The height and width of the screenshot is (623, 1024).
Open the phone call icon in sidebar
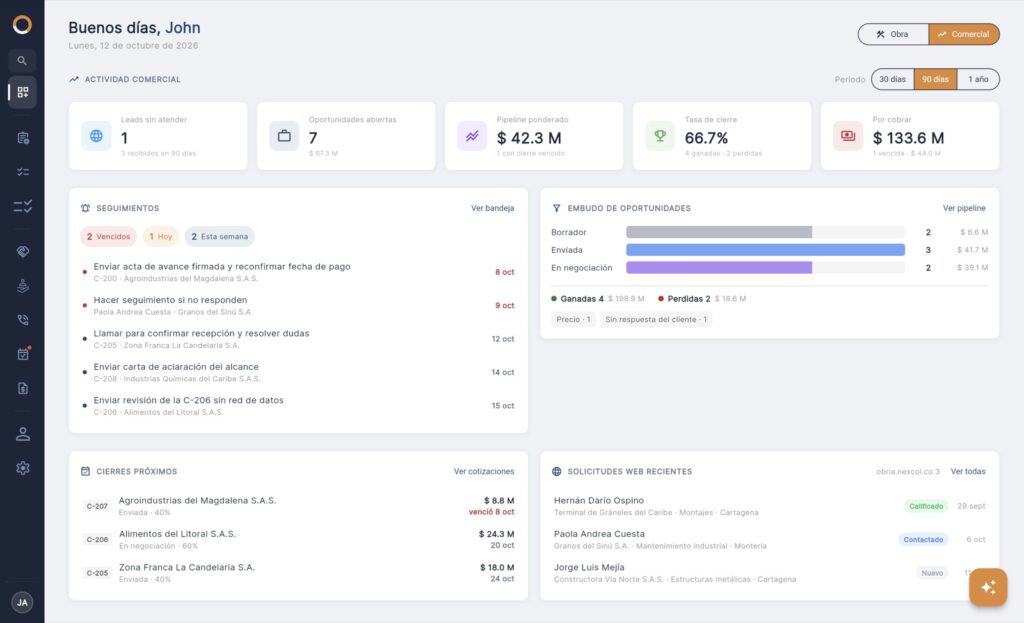pos(23,320)
